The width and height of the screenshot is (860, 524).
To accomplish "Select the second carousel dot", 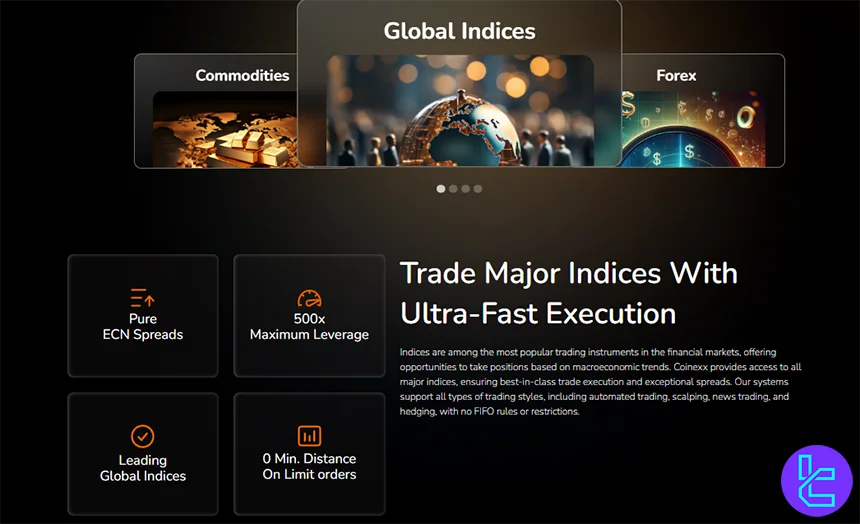I will (x=453, y=189).
